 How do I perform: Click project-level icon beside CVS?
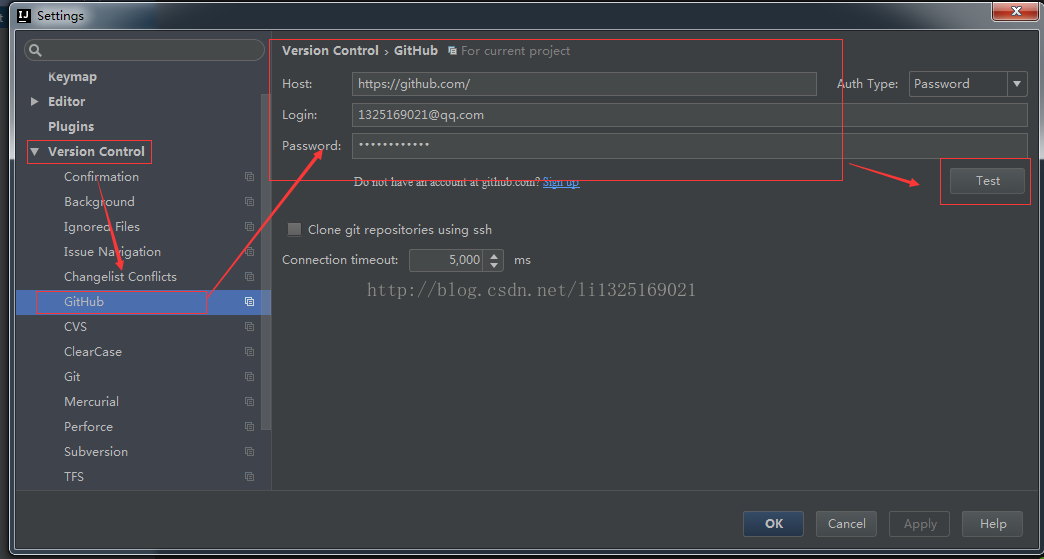(249, 327)
